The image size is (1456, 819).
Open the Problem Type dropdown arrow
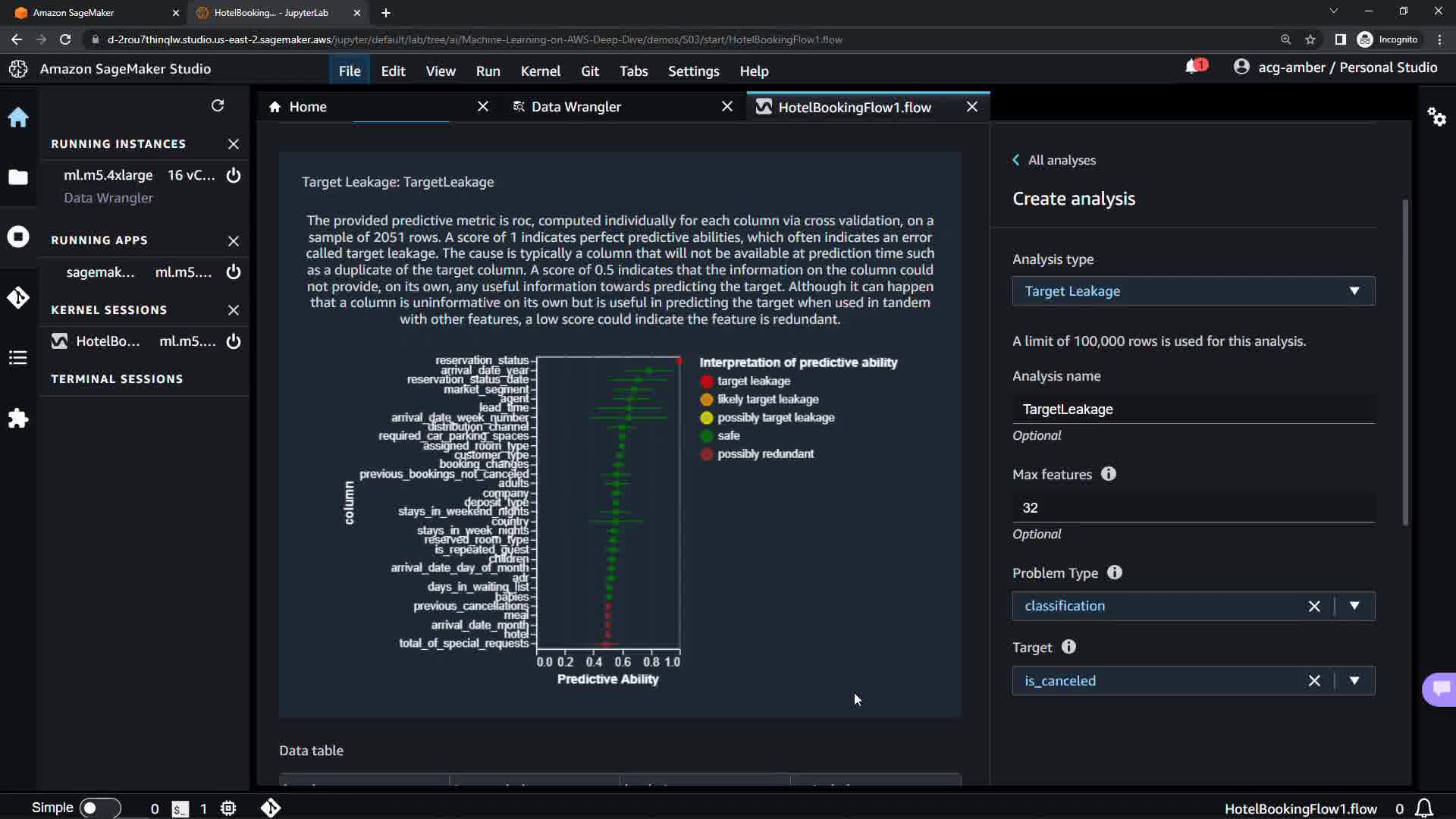tap(1354, 606)
